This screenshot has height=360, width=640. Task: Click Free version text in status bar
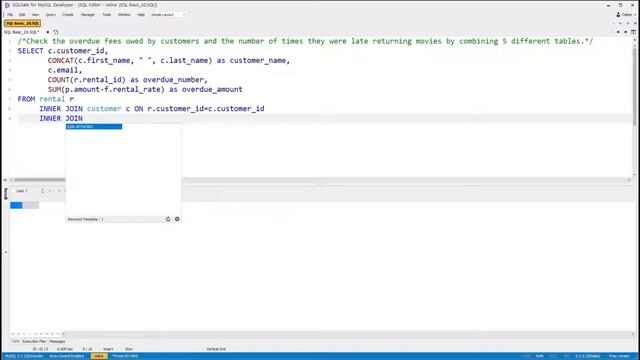point(619,356)
